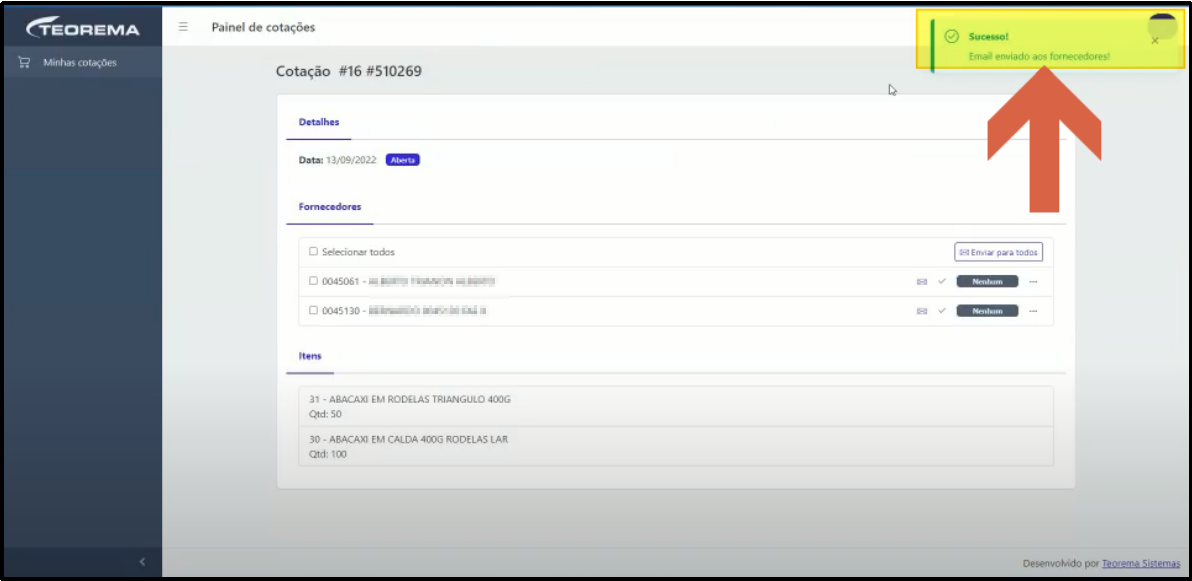Click Nenhum badge for supplier 0045130
The image size is (1192, 581).
coord(987,311)
